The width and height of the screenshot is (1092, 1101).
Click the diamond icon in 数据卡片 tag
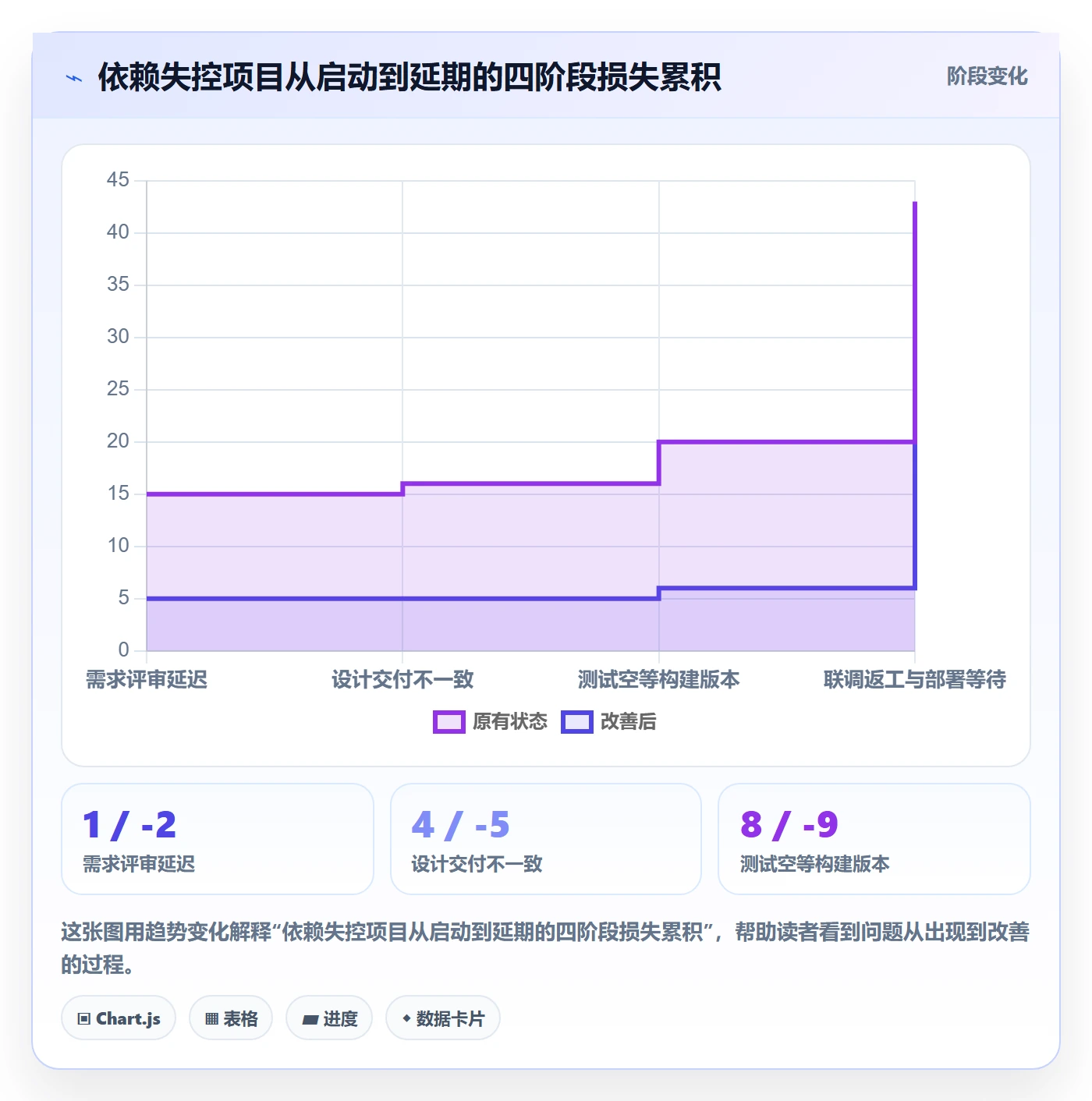406,1018
